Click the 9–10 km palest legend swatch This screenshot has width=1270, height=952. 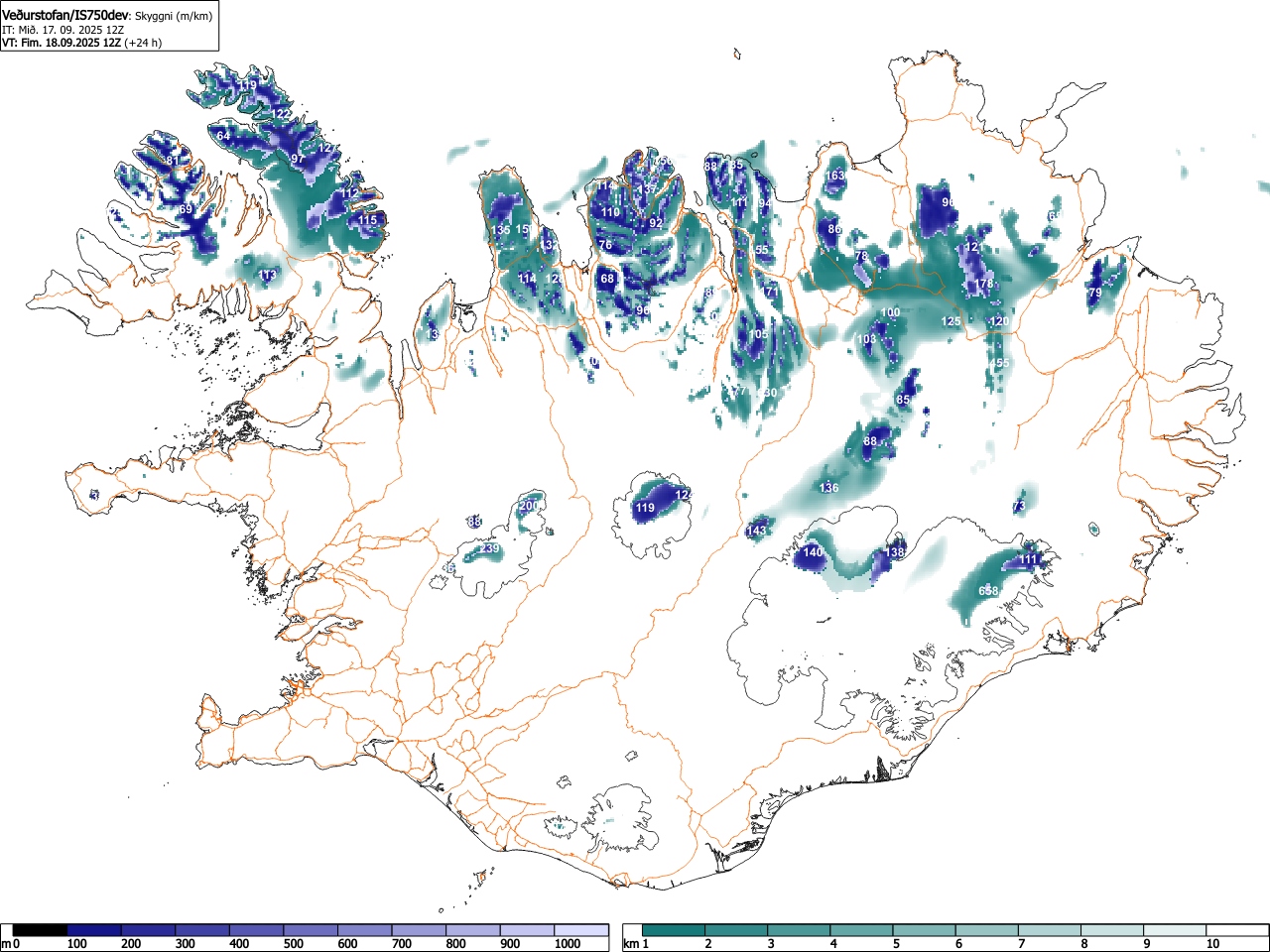(x=1177, y=930)
